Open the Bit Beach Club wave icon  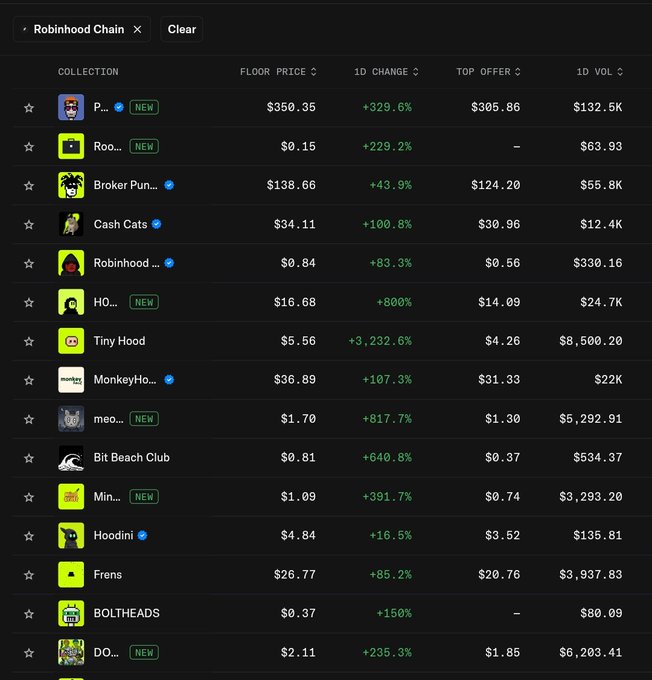[x=71, y=458]
